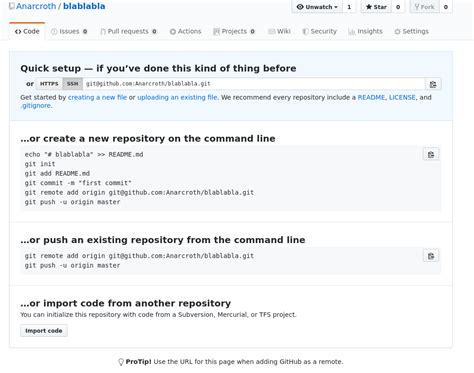Follow the creating a new file link
Image resolution: width=474 pixels, height=373 pixels.
[x=97, y=97]
